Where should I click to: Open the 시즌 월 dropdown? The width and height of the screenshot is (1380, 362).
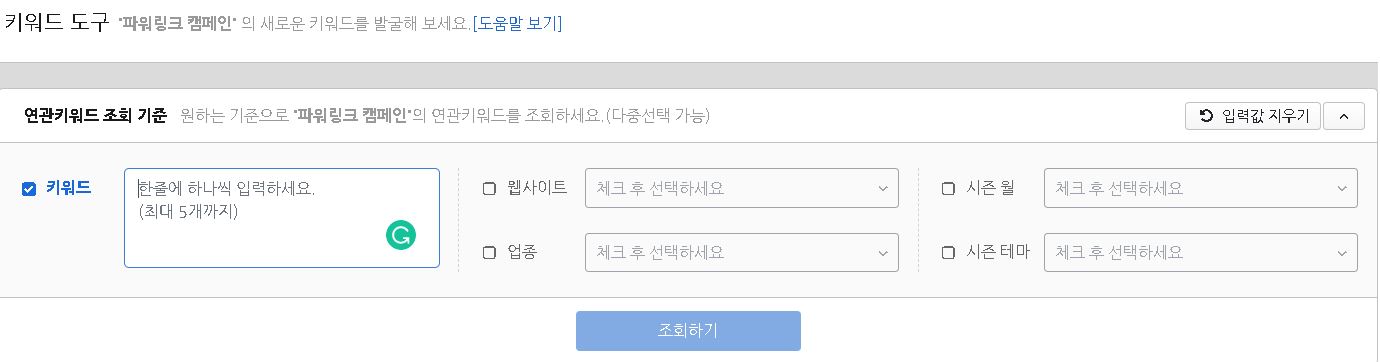1200,188
